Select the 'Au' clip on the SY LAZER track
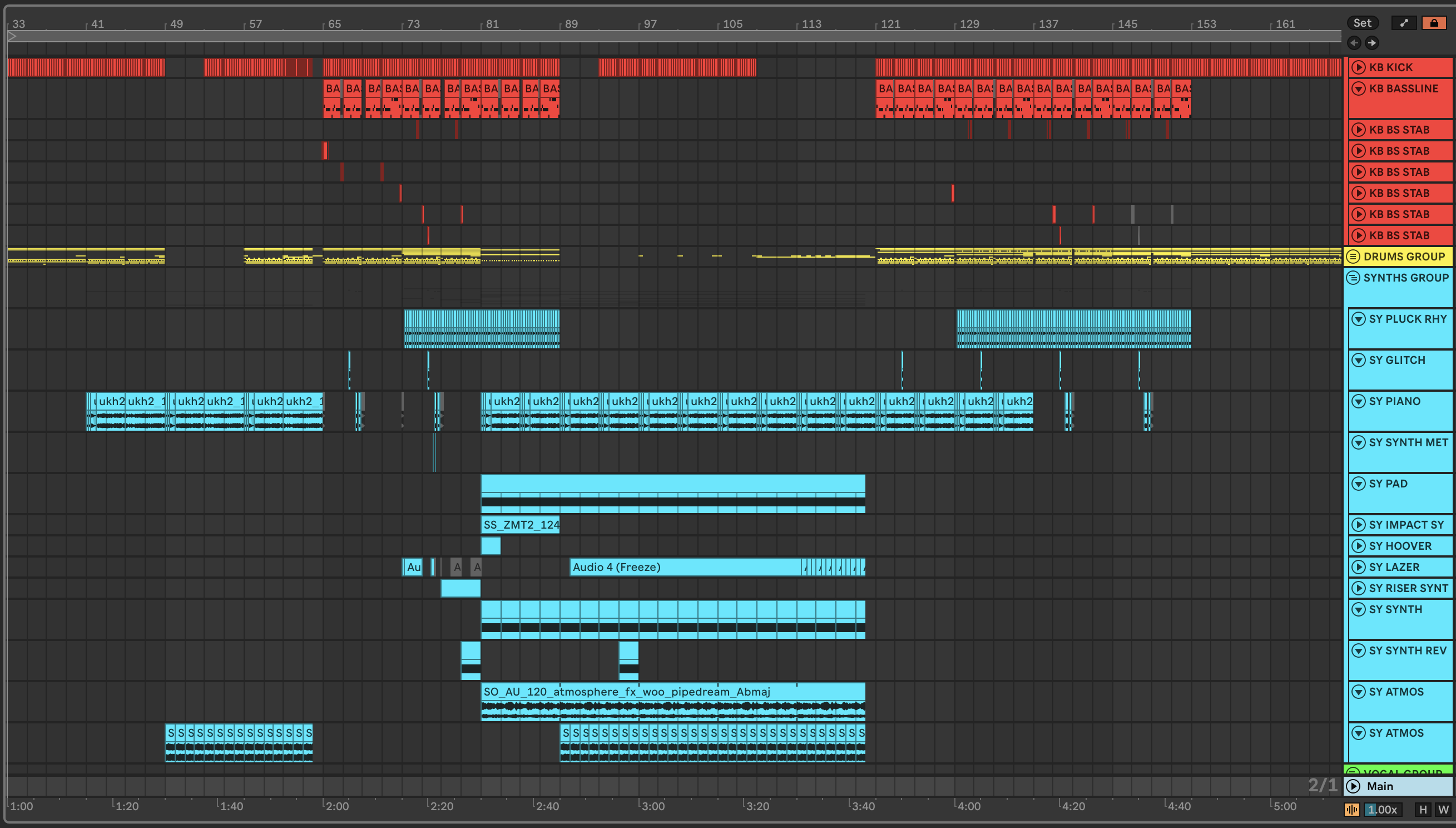 point(413,567)
